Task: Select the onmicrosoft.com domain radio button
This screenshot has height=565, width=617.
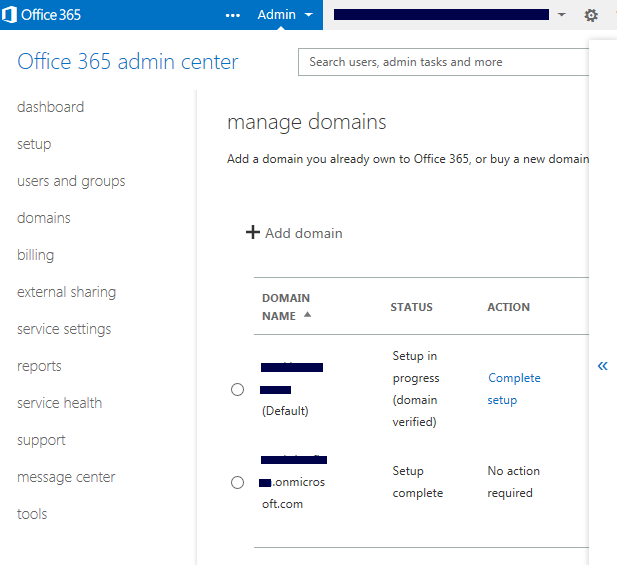Action: click(237, 482)
